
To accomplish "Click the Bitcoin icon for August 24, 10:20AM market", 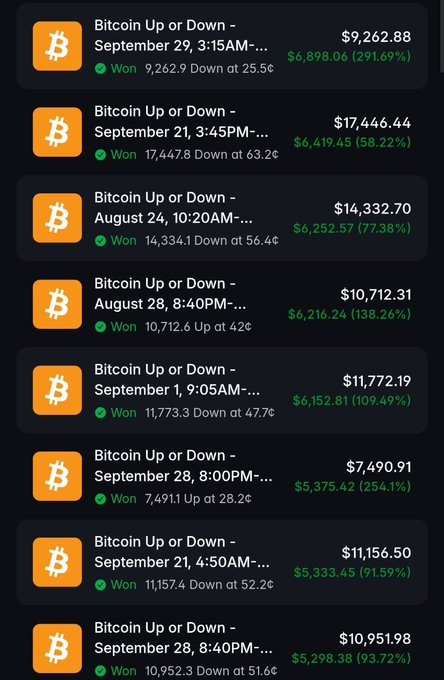I will tap(57, 218).
